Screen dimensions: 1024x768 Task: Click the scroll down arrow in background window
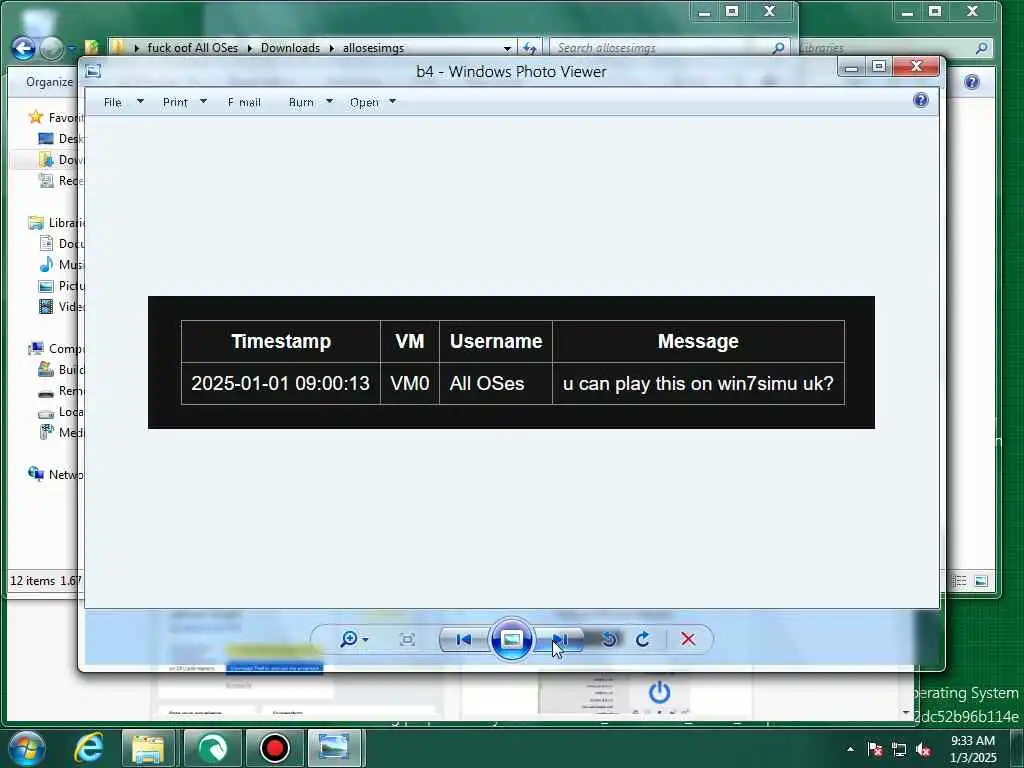(x=906, y=712)
